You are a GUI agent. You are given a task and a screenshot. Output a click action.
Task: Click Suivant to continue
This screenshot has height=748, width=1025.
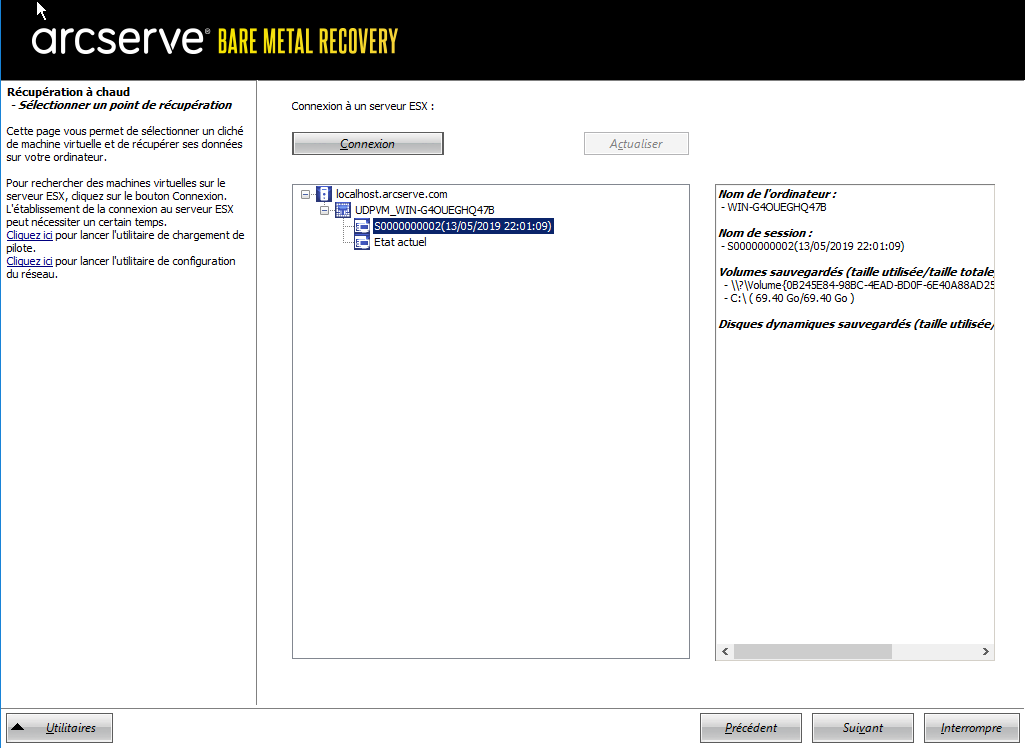[862, 728]
